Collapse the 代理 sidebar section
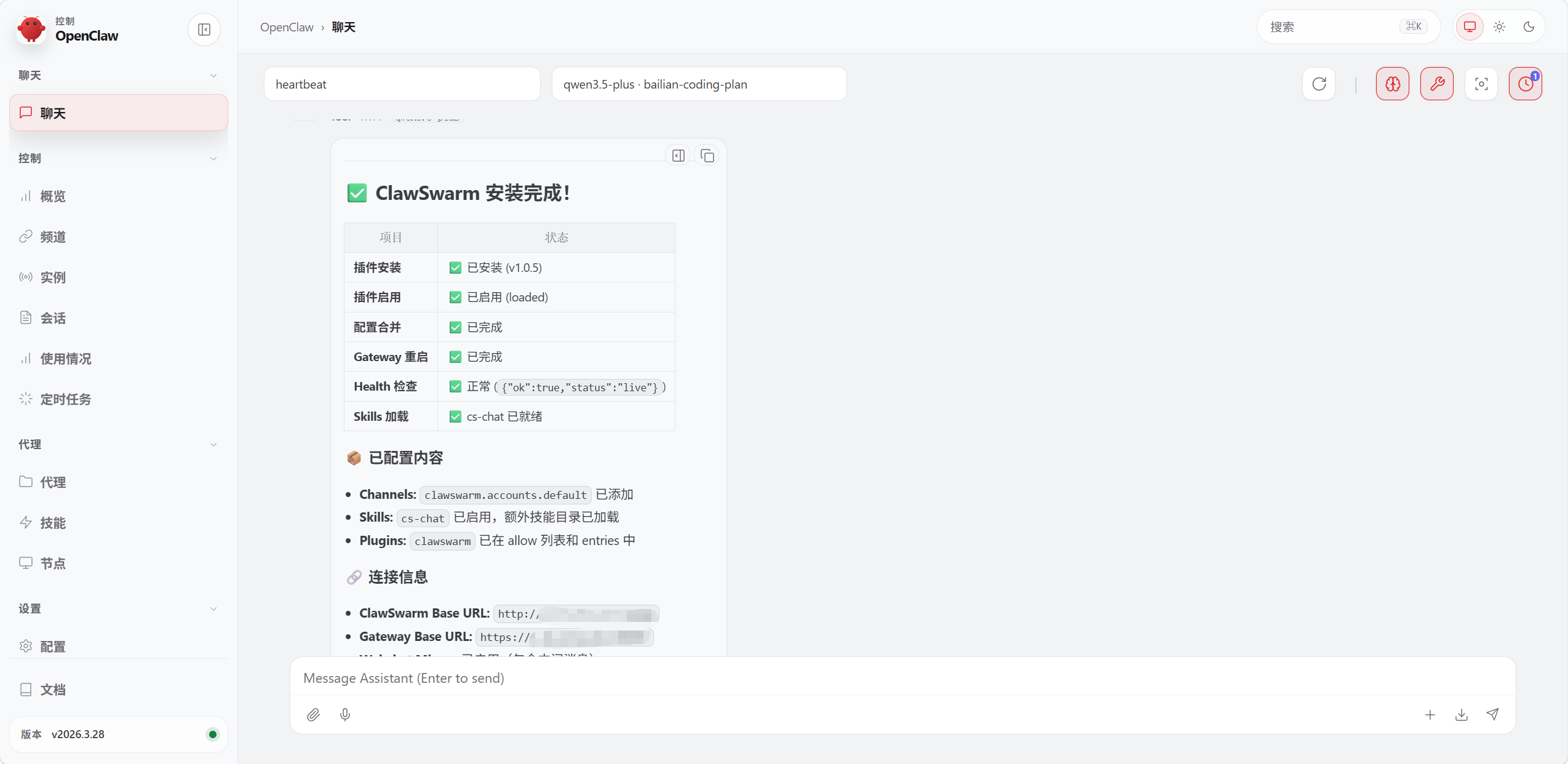The height and width of the screenshot is (764, 1568). tap(213, 444)
